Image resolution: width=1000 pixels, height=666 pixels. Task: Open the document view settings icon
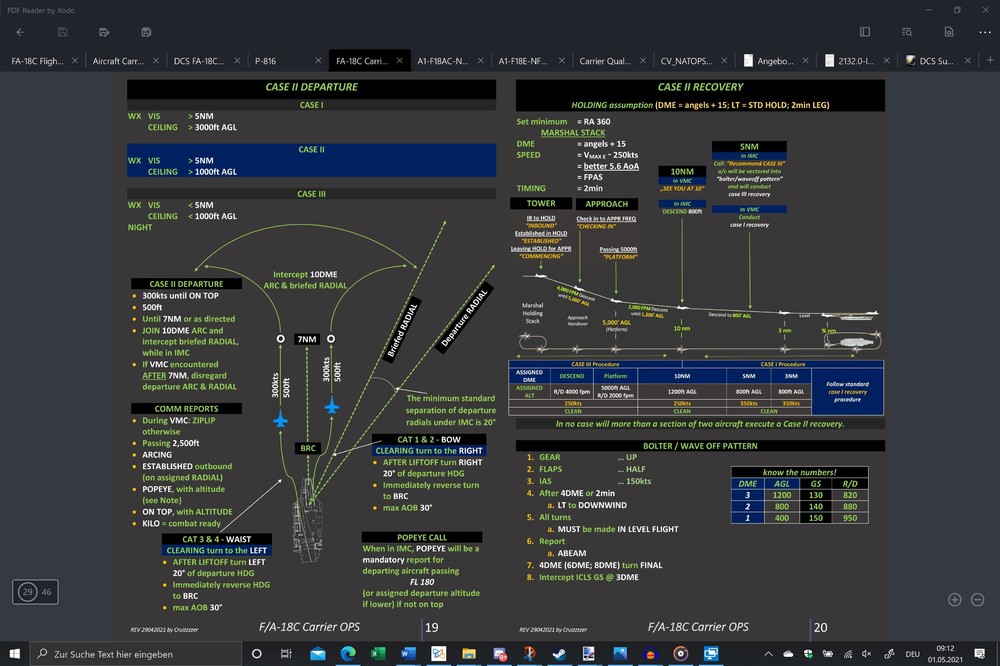coord(949,32)
